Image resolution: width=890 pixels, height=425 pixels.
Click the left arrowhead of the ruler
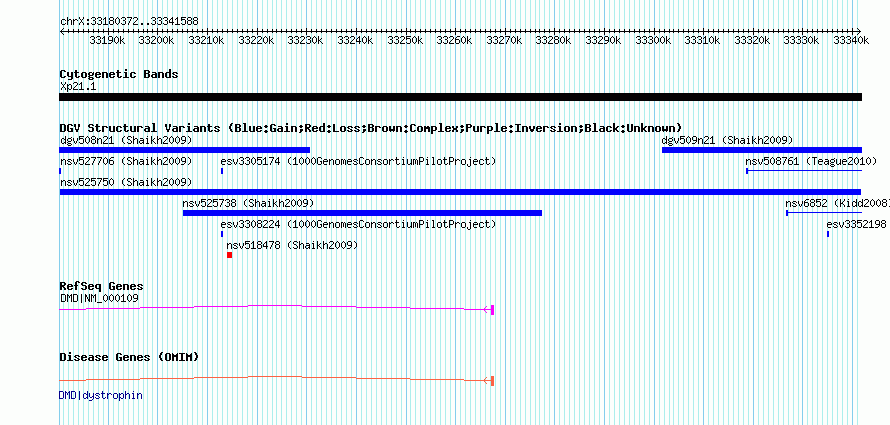pos(62,31)
